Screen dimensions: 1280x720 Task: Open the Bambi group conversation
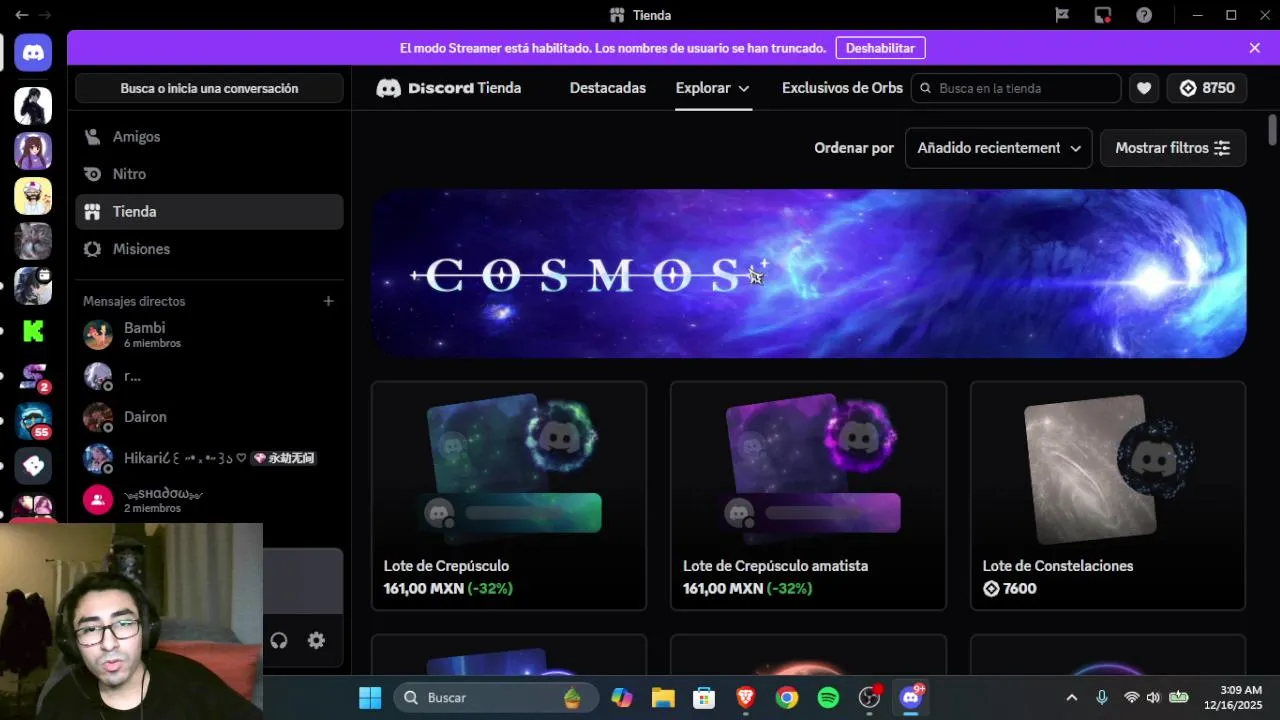point(209,334)
